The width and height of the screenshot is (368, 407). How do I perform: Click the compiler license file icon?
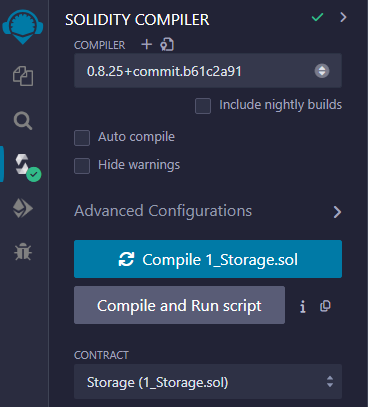pyautogui.click(x=167, y=44)
